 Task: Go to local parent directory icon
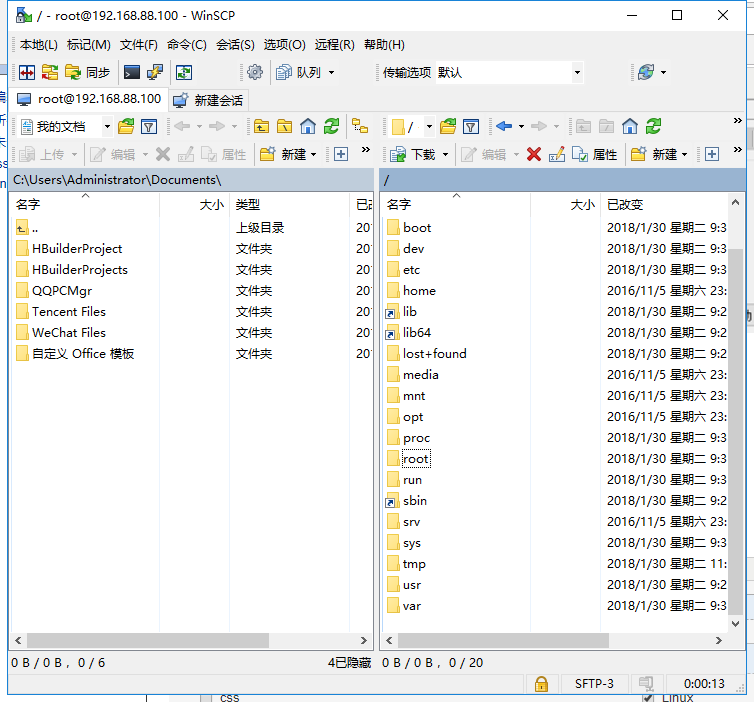(x=262, y=126)
